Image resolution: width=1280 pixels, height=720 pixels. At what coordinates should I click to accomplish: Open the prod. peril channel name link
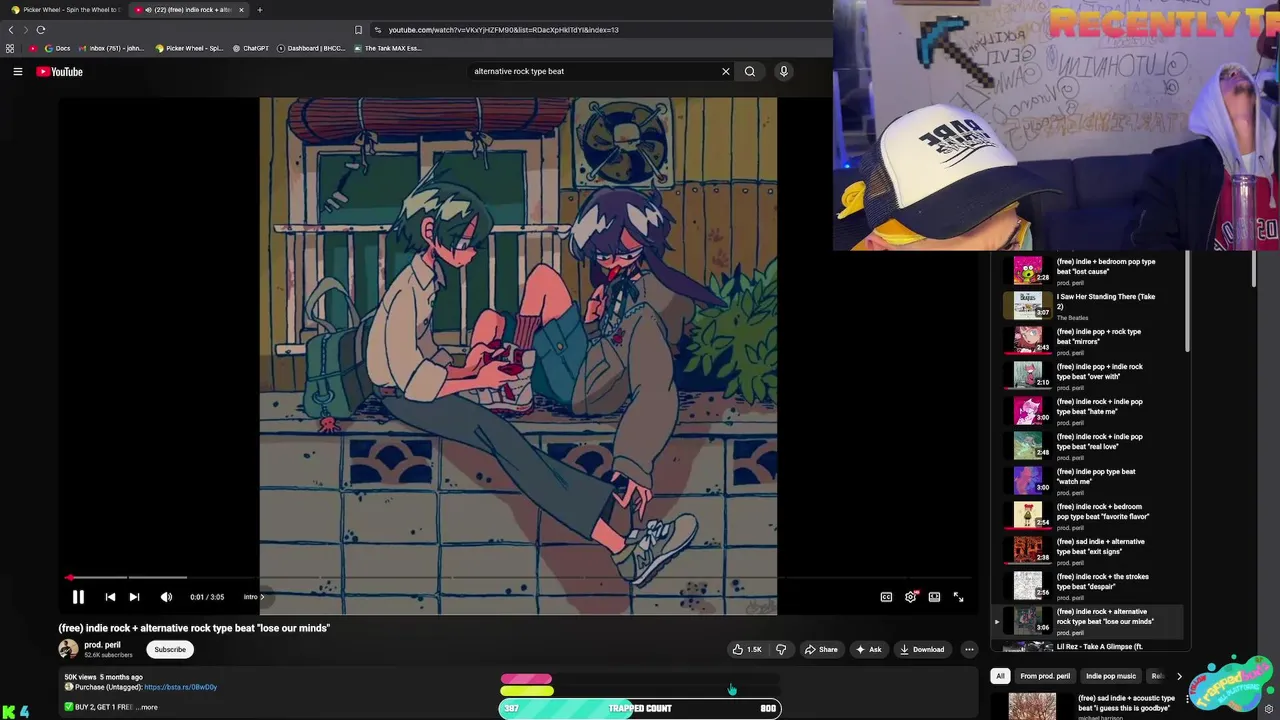point(102,645)
